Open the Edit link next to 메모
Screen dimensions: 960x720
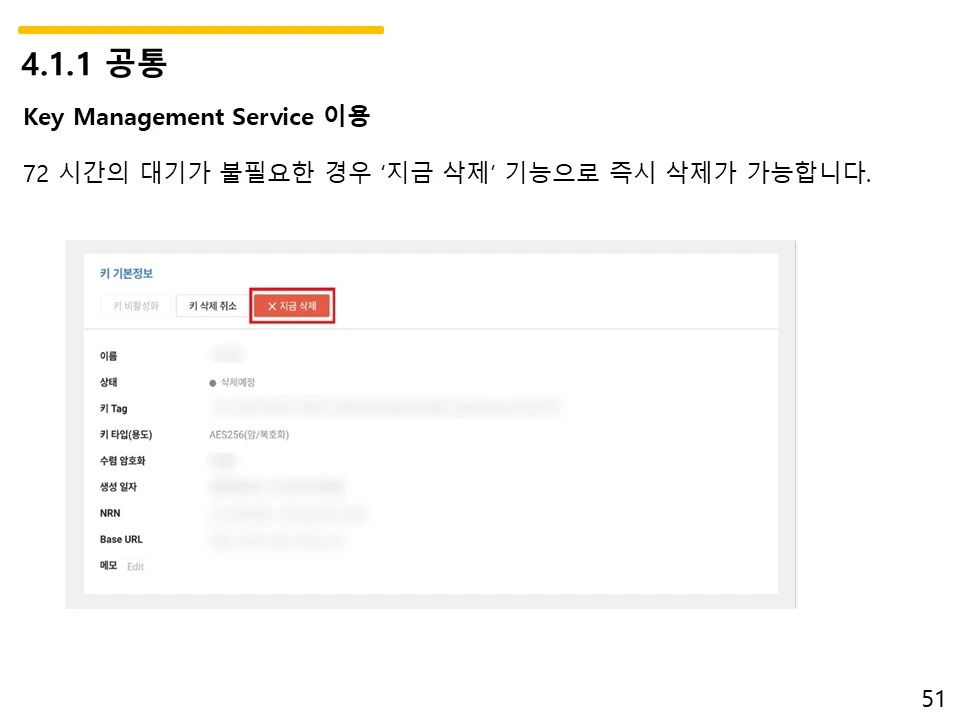(x=136, y=566)
